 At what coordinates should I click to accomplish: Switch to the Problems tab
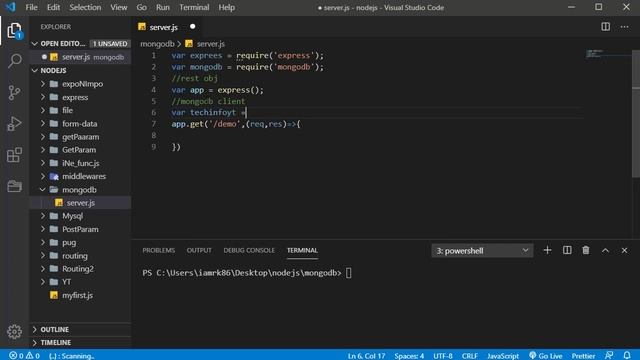[x=158, y=250]
